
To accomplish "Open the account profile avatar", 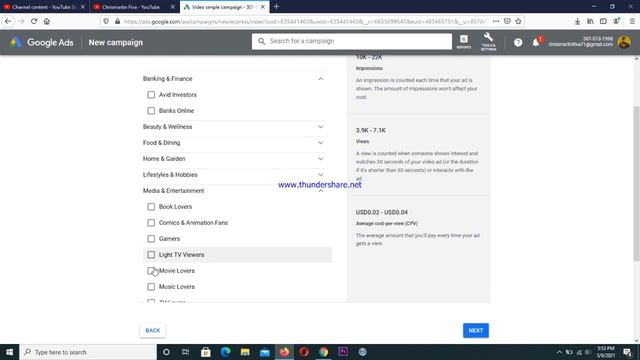I will [x=624, y=42].
